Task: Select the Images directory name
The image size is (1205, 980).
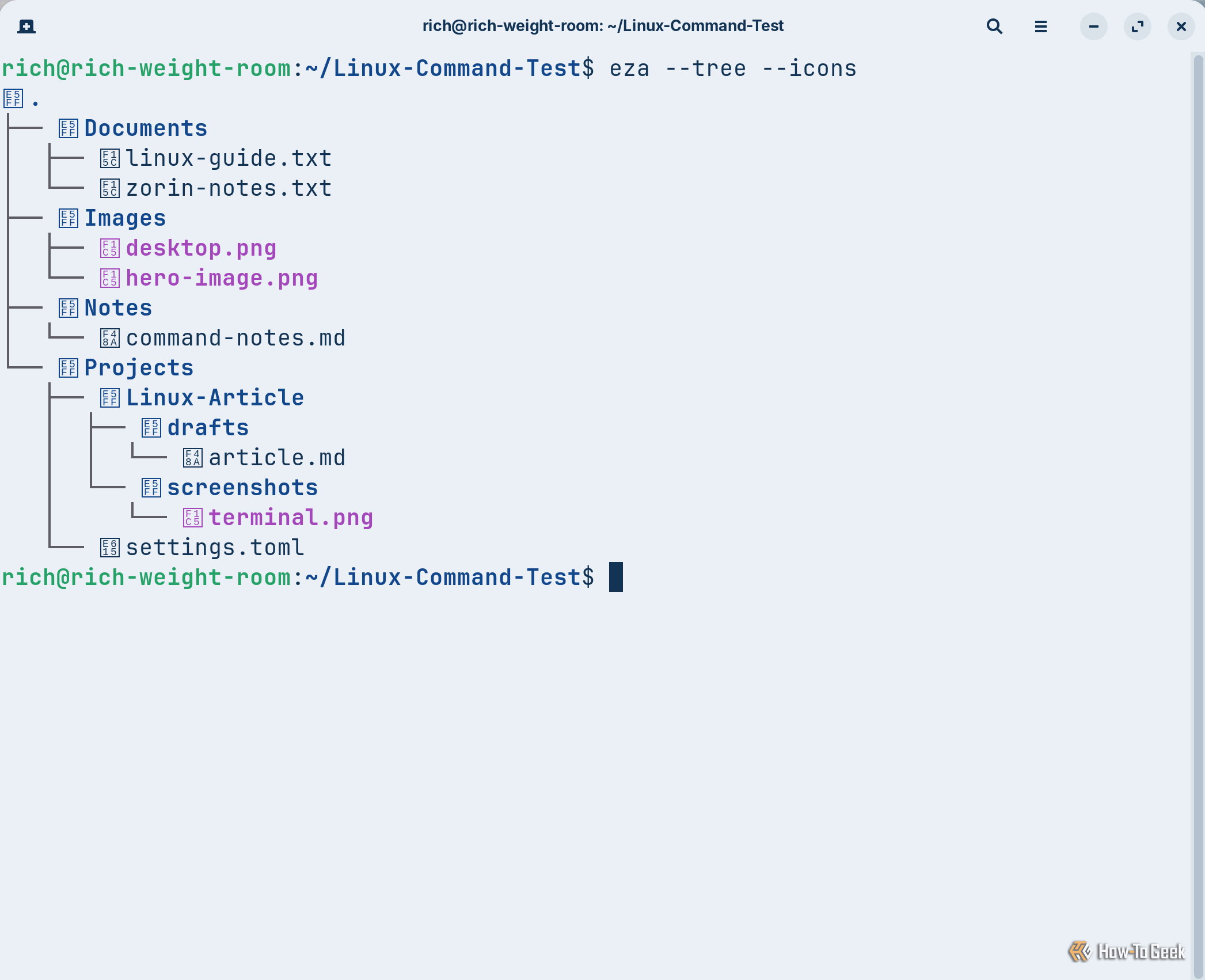Action: click(125, 218)
